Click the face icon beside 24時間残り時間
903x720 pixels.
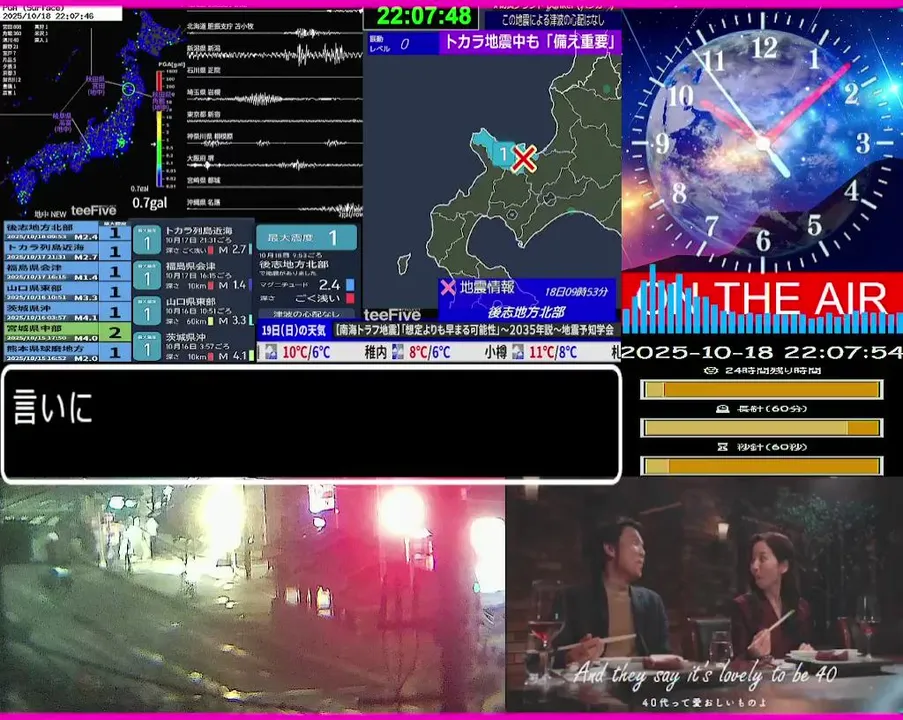711,370
